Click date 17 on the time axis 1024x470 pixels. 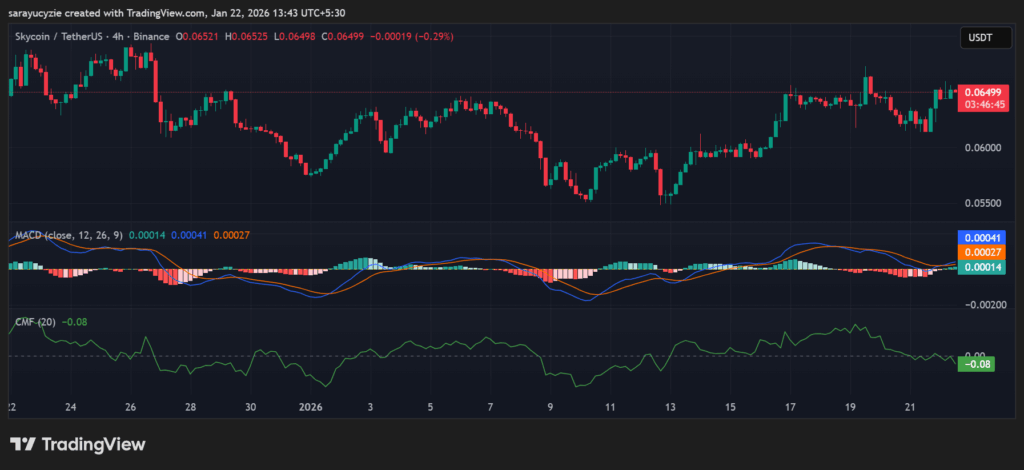[x=791, y=408]
